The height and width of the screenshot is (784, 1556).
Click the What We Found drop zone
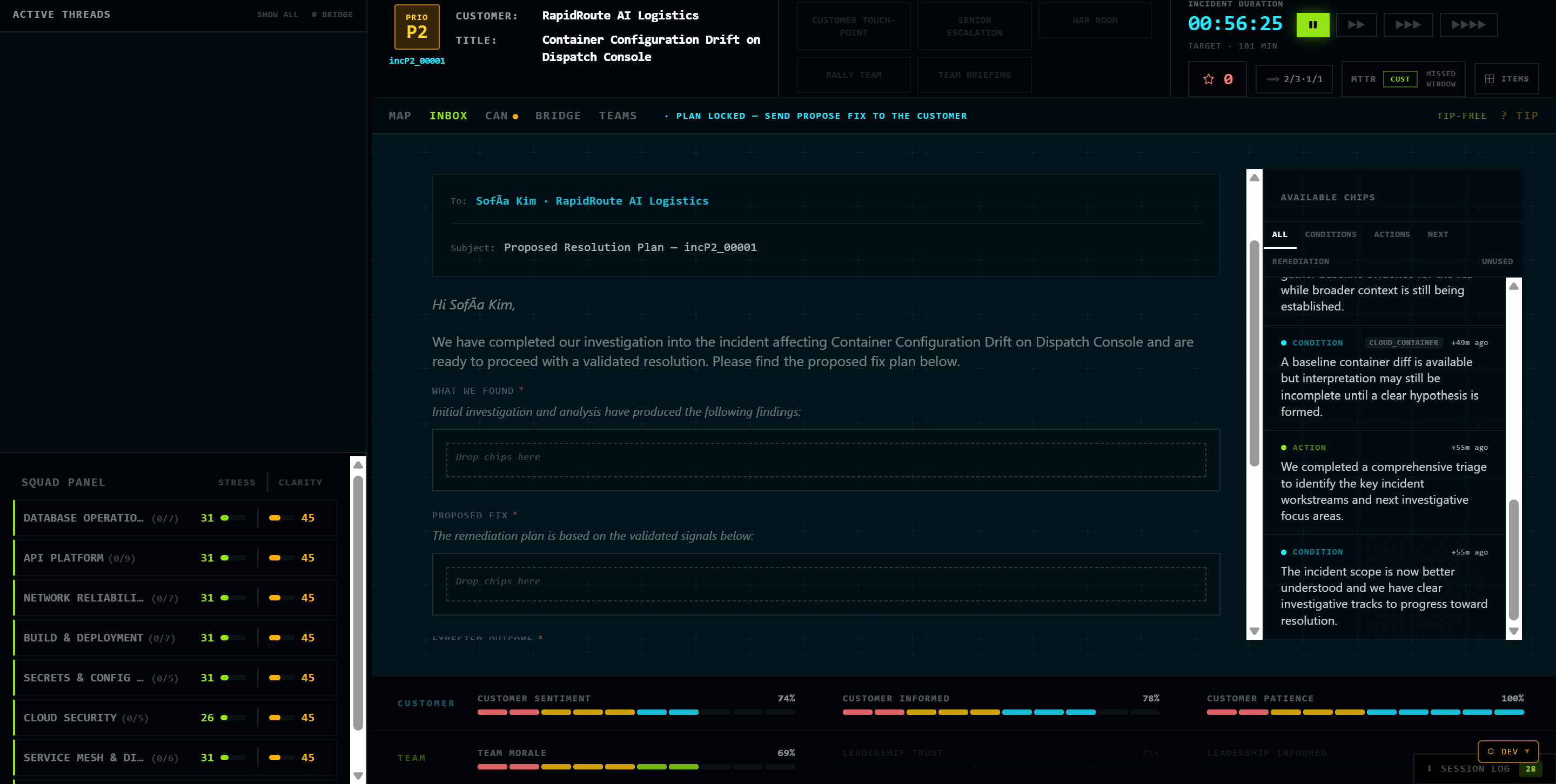(x=826, y=460)
